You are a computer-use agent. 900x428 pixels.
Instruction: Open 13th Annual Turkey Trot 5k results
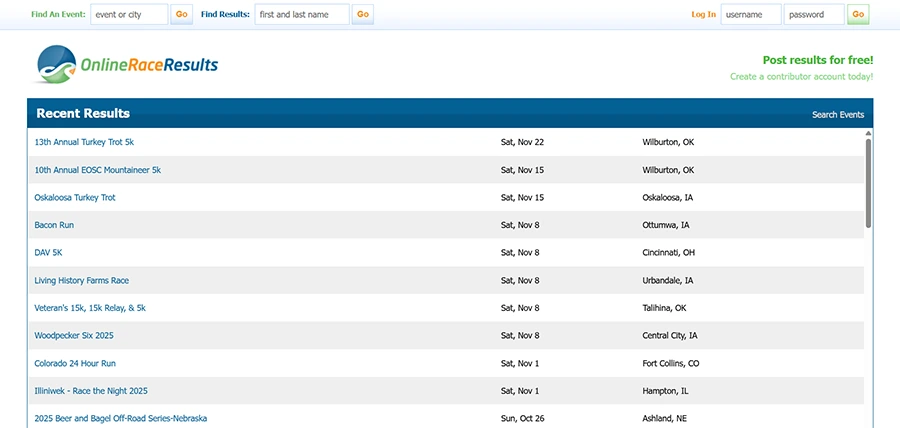(x=84, y=142)
